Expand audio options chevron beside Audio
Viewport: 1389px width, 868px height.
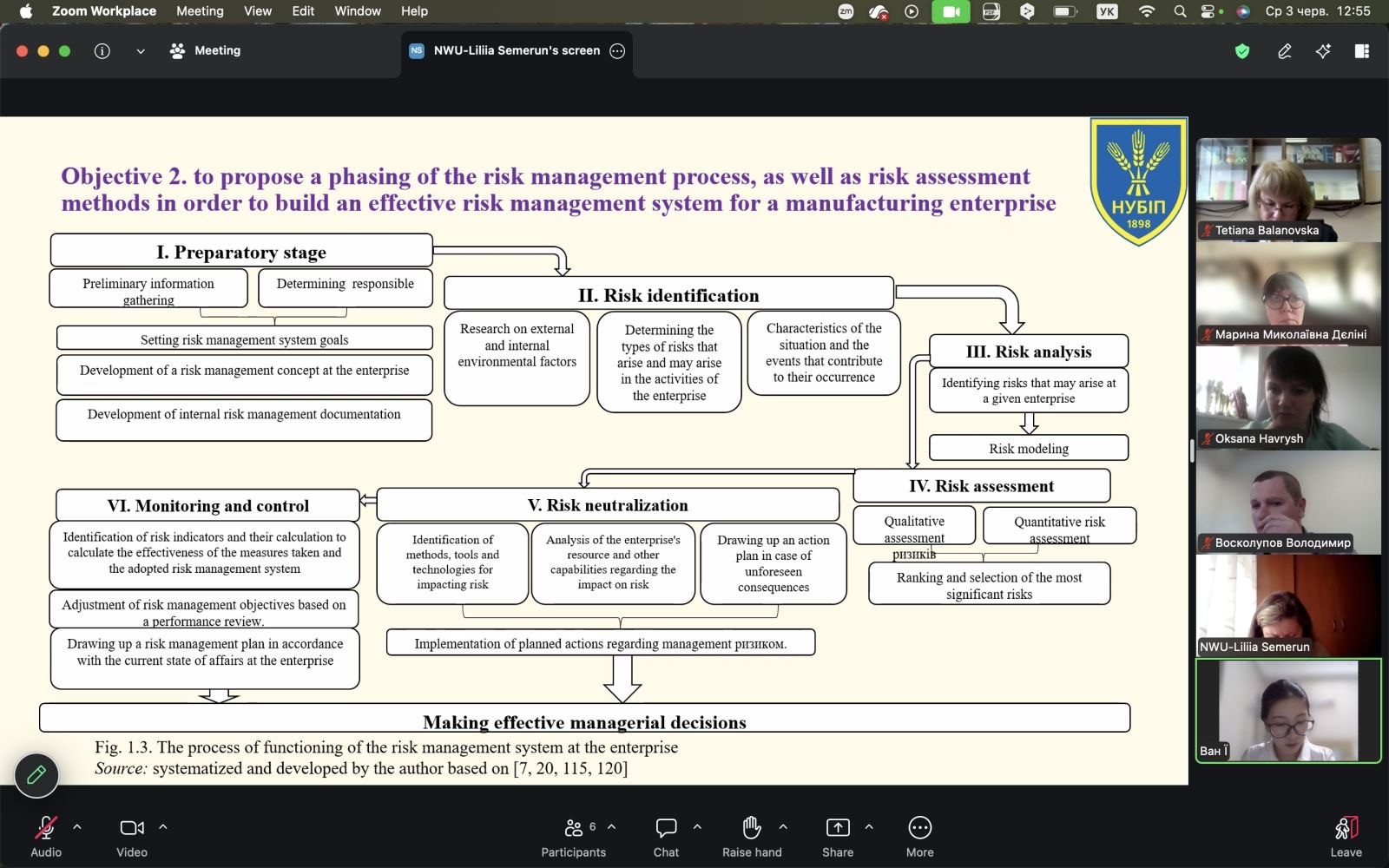coord(77,827)
